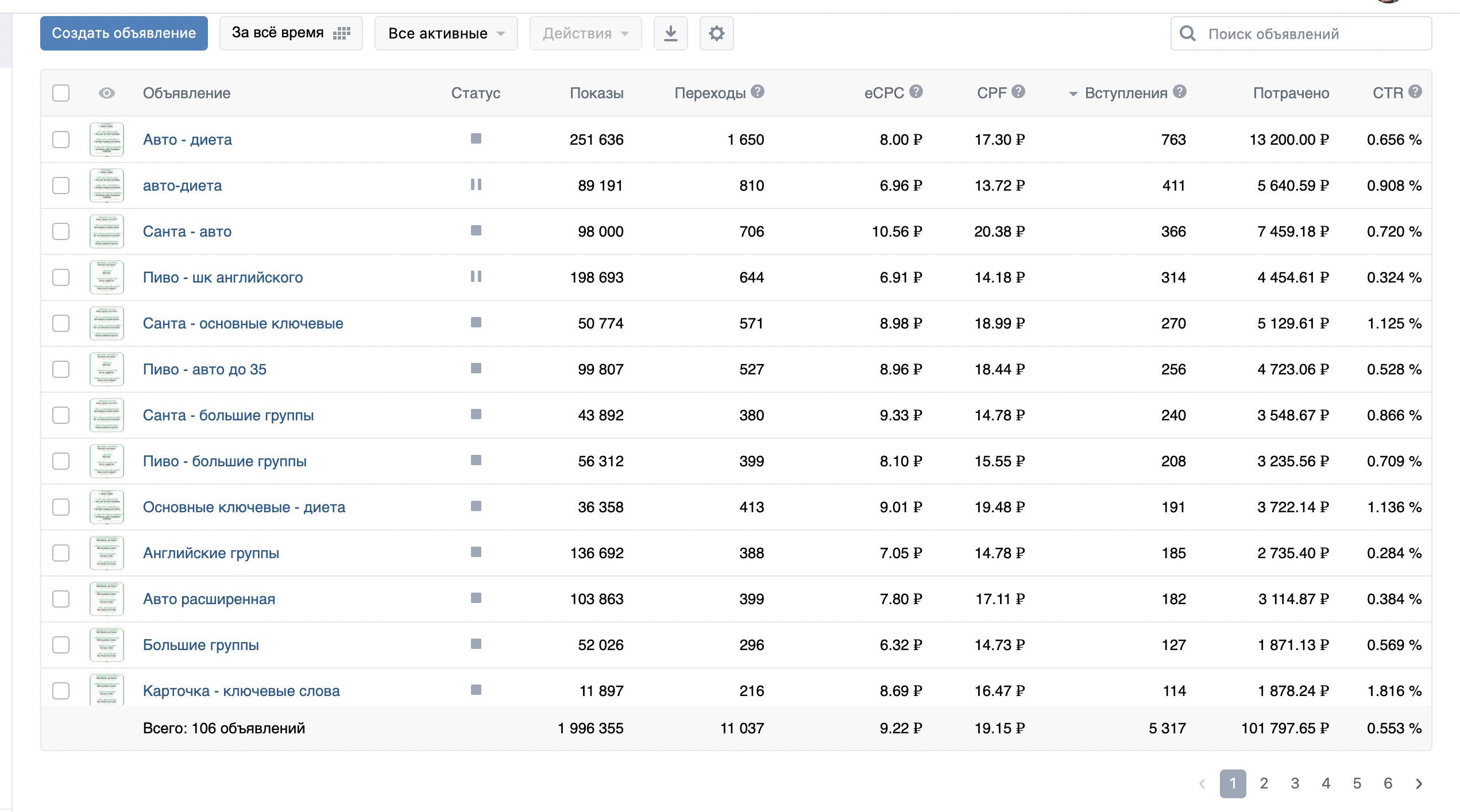Click Создать объявление button
Image resolution: width=1460 pixels, height=812 pixels.
pos(124,33)
